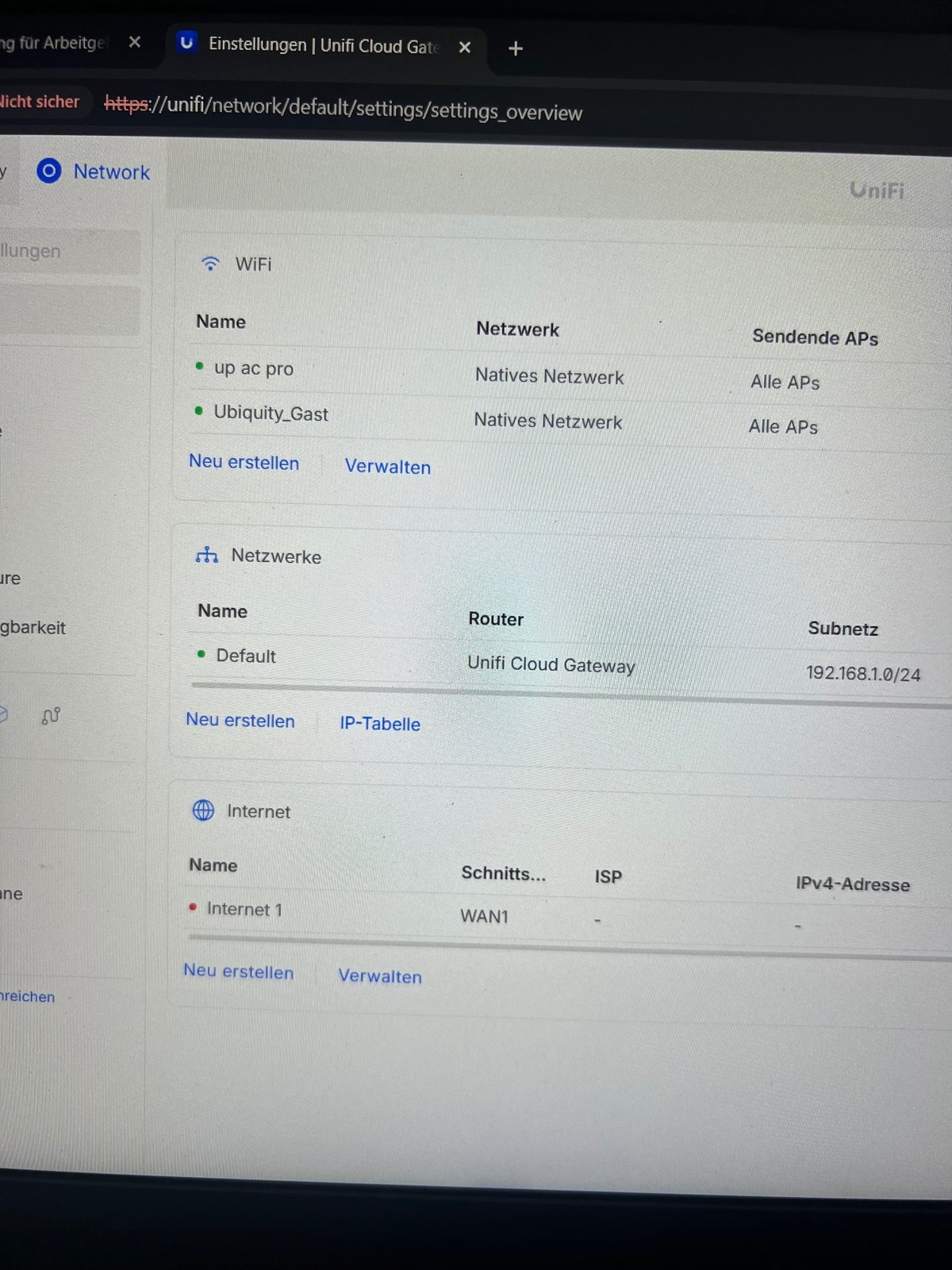Image resolution: width=952 pixels, height=1270 pixels.
Task: Click the Network app icon
Action: (49, 171)
